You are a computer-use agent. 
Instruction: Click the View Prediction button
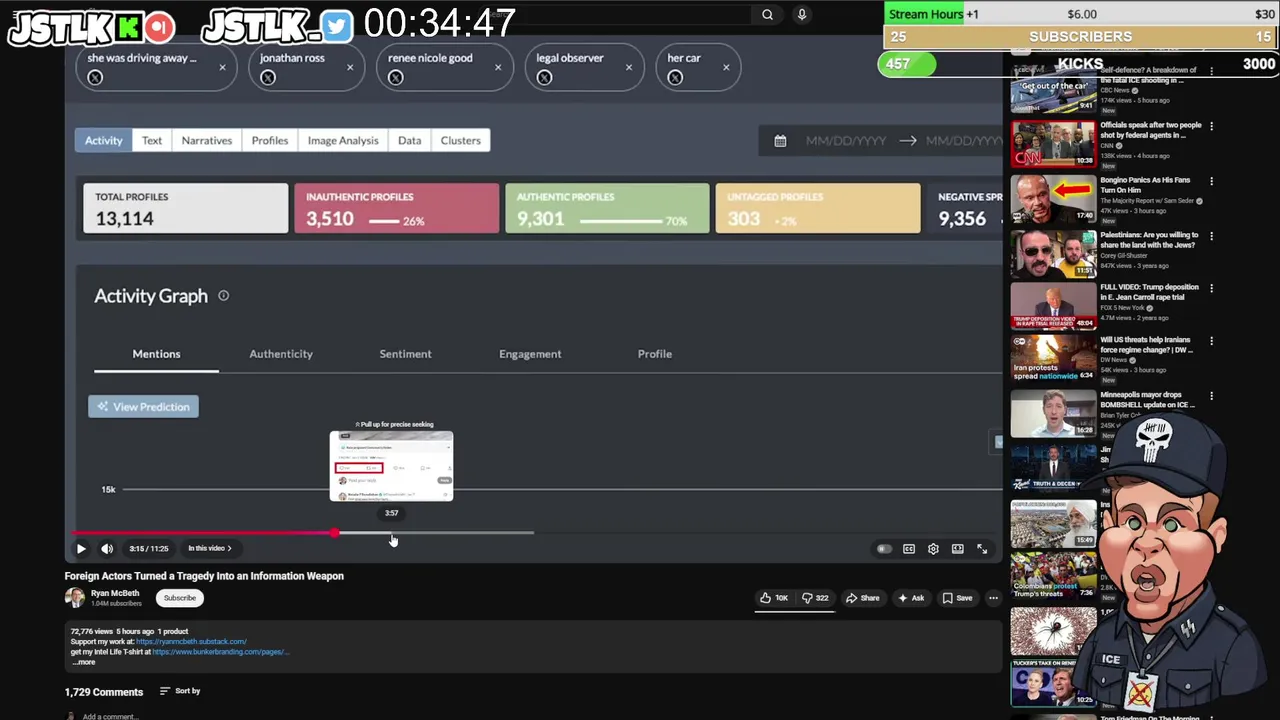tap(143, 406)
